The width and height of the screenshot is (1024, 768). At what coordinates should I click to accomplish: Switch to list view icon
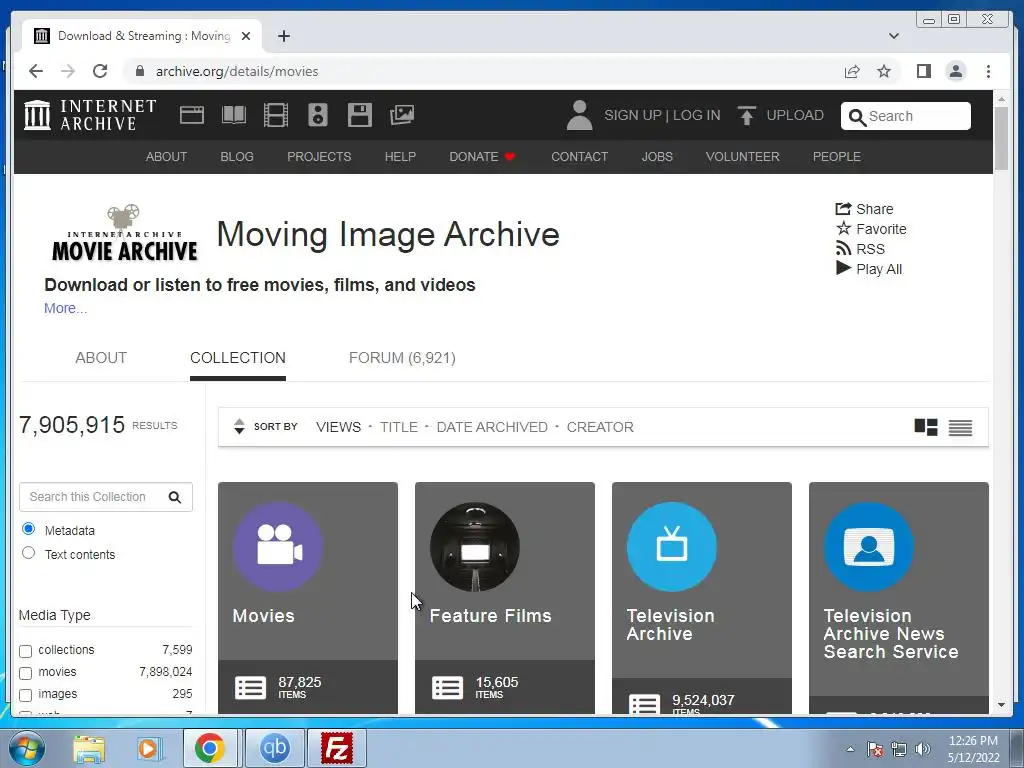tap(960, 427)
